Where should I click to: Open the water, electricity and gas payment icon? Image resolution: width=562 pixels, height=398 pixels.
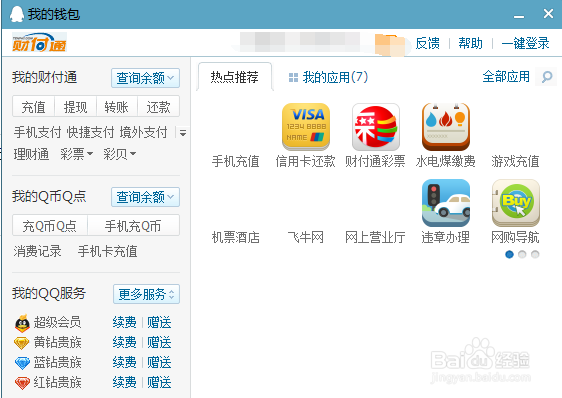click(446, 127)
